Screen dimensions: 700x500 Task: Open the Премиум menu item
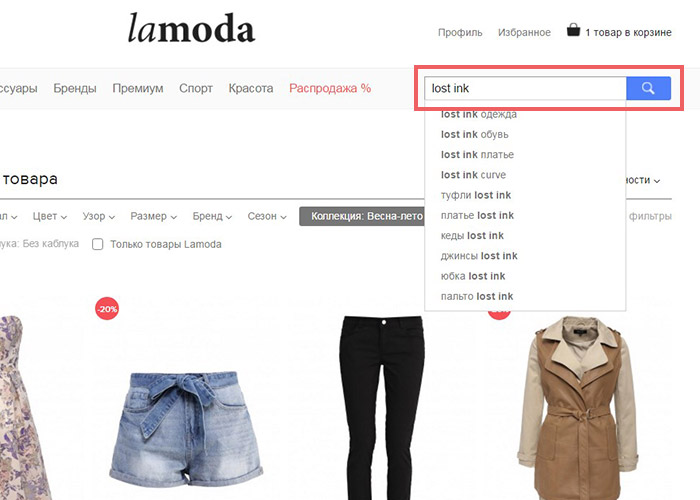click(x=138, y=88)
